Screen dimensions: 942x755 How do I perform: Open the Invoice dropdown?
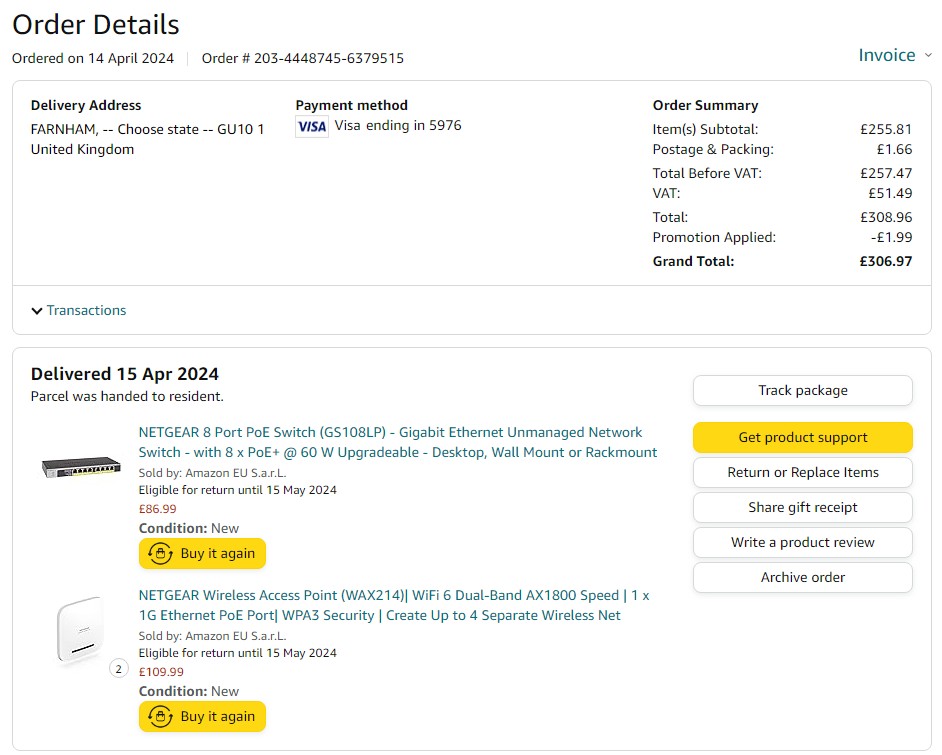point(895,55)
